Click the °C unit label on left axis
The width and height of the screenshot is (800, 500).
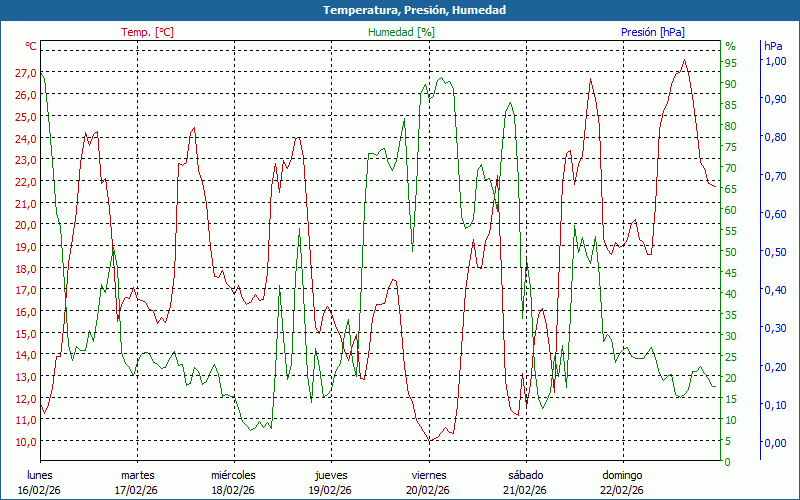coord(31,46)
